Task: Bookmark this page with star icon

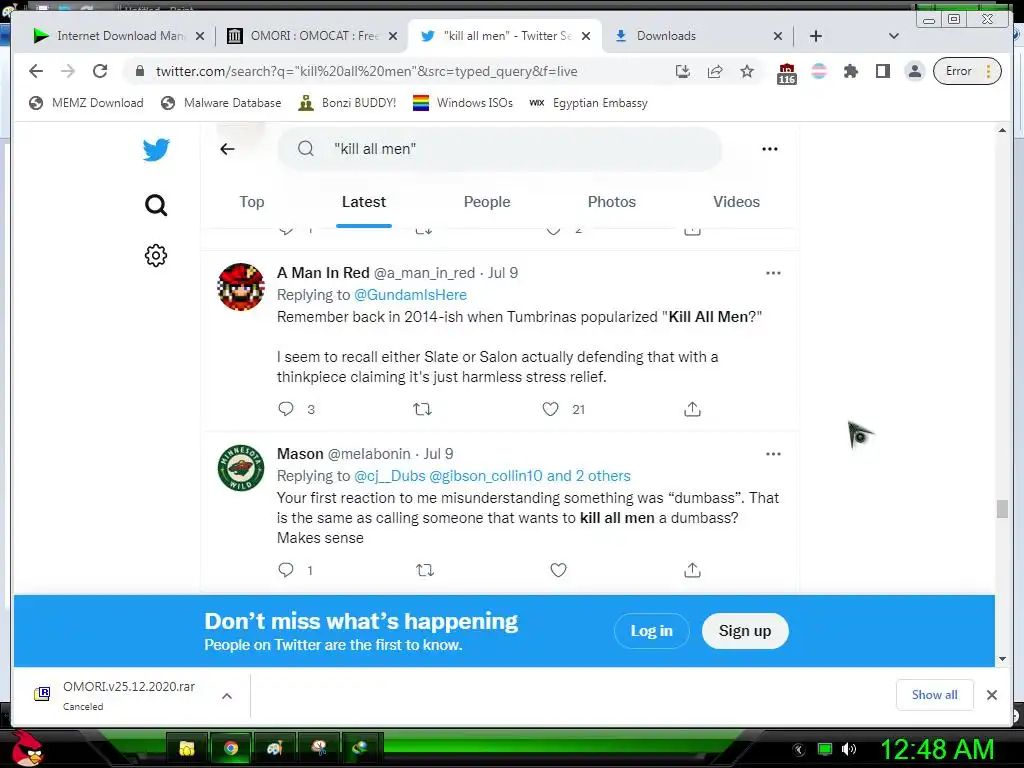Action: click(x=747, y=71)
